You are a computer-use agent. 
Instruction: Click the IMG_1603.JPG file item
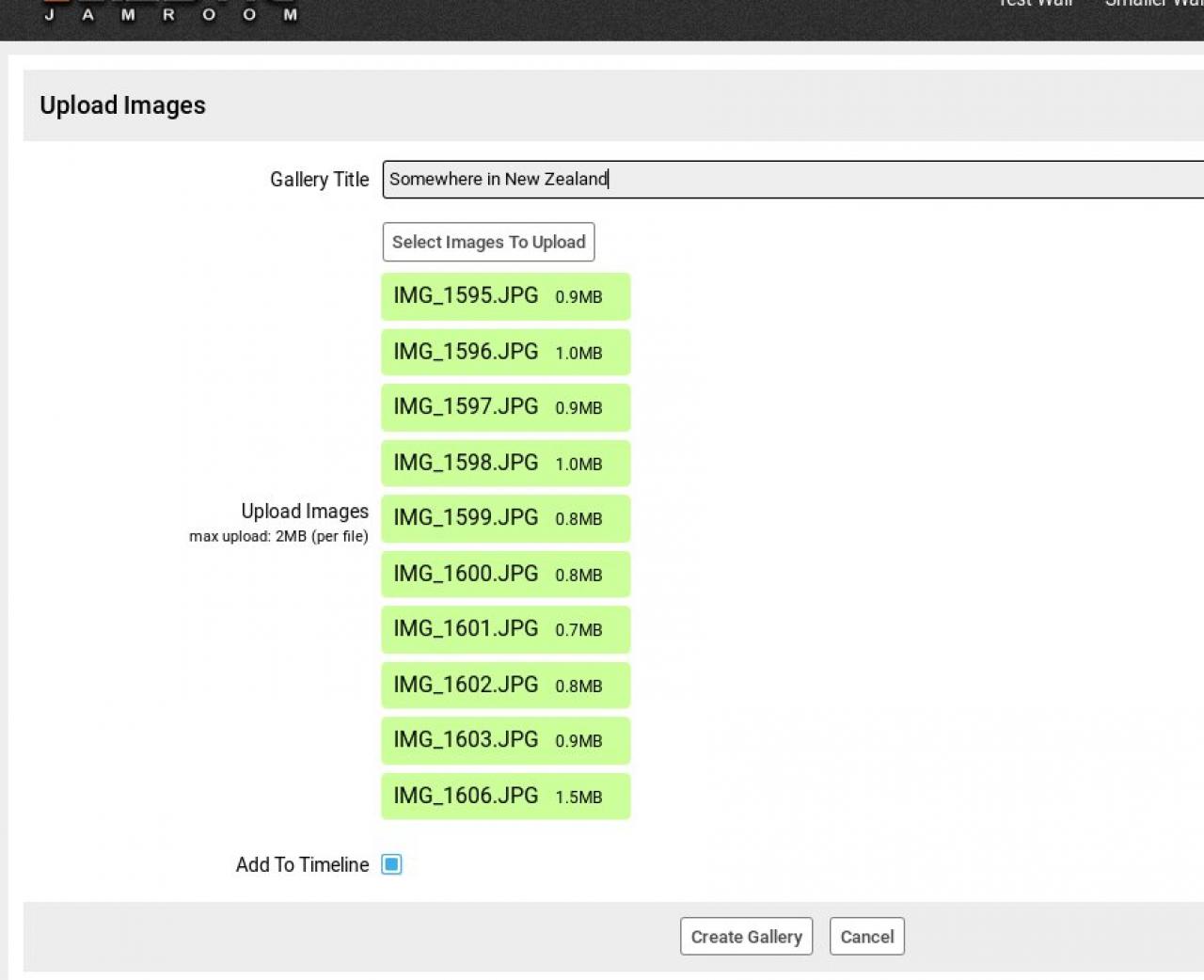coord(505,740)
